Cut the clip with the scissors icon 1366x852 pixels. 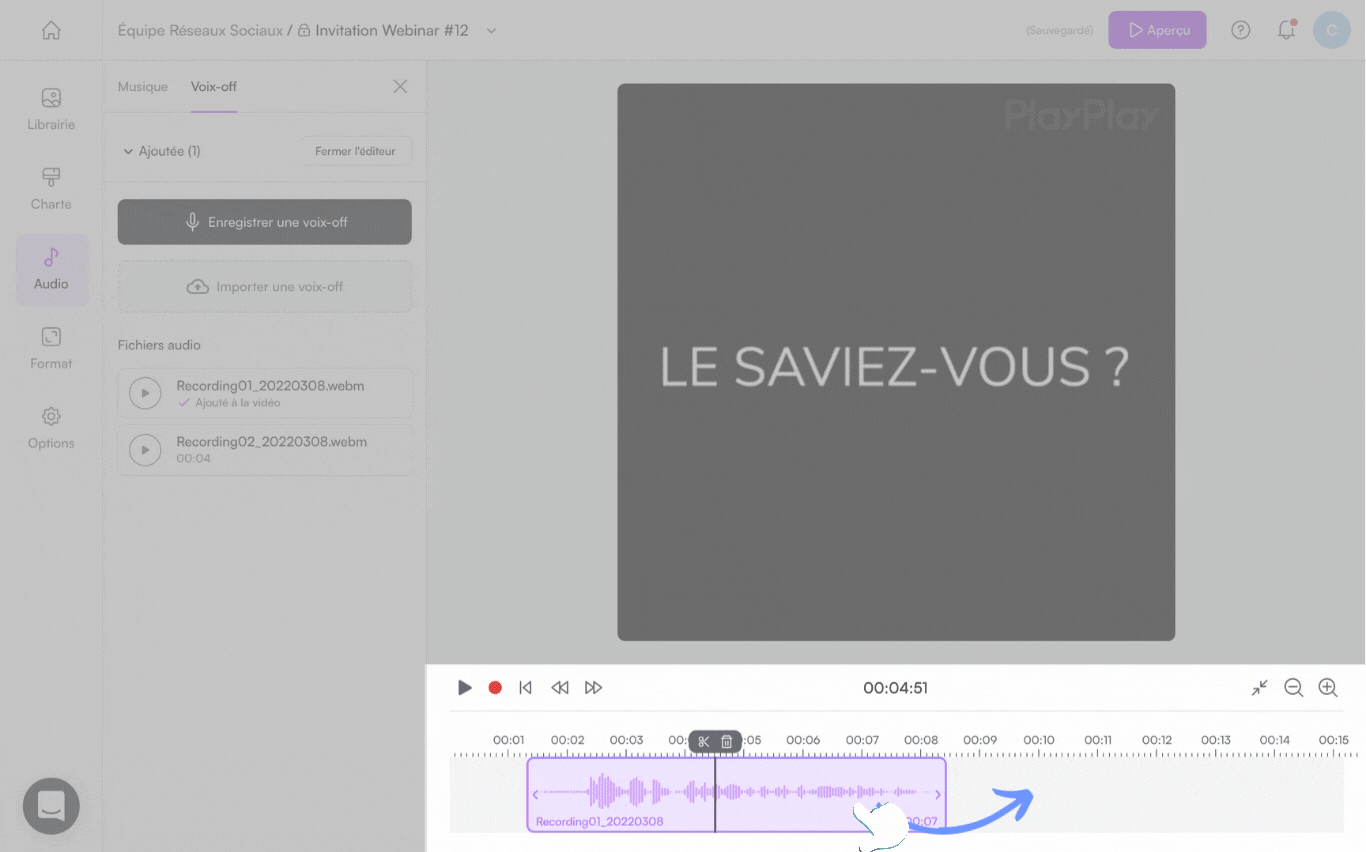[x=704, y=742]
